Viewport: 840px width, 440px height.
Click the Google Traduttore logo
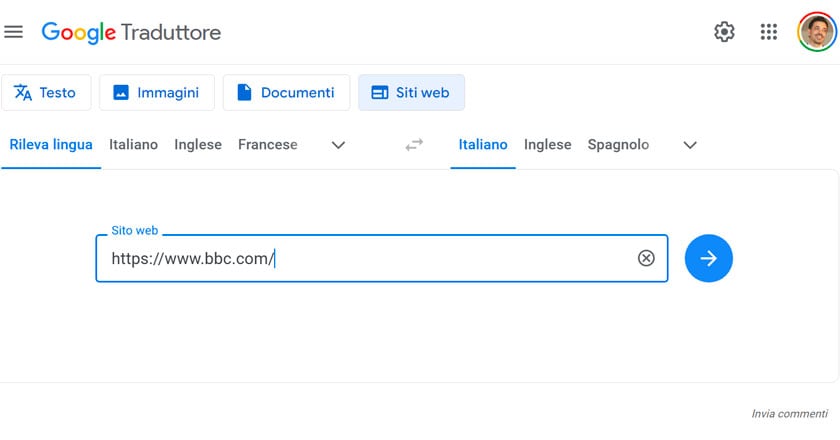[131, 33]
